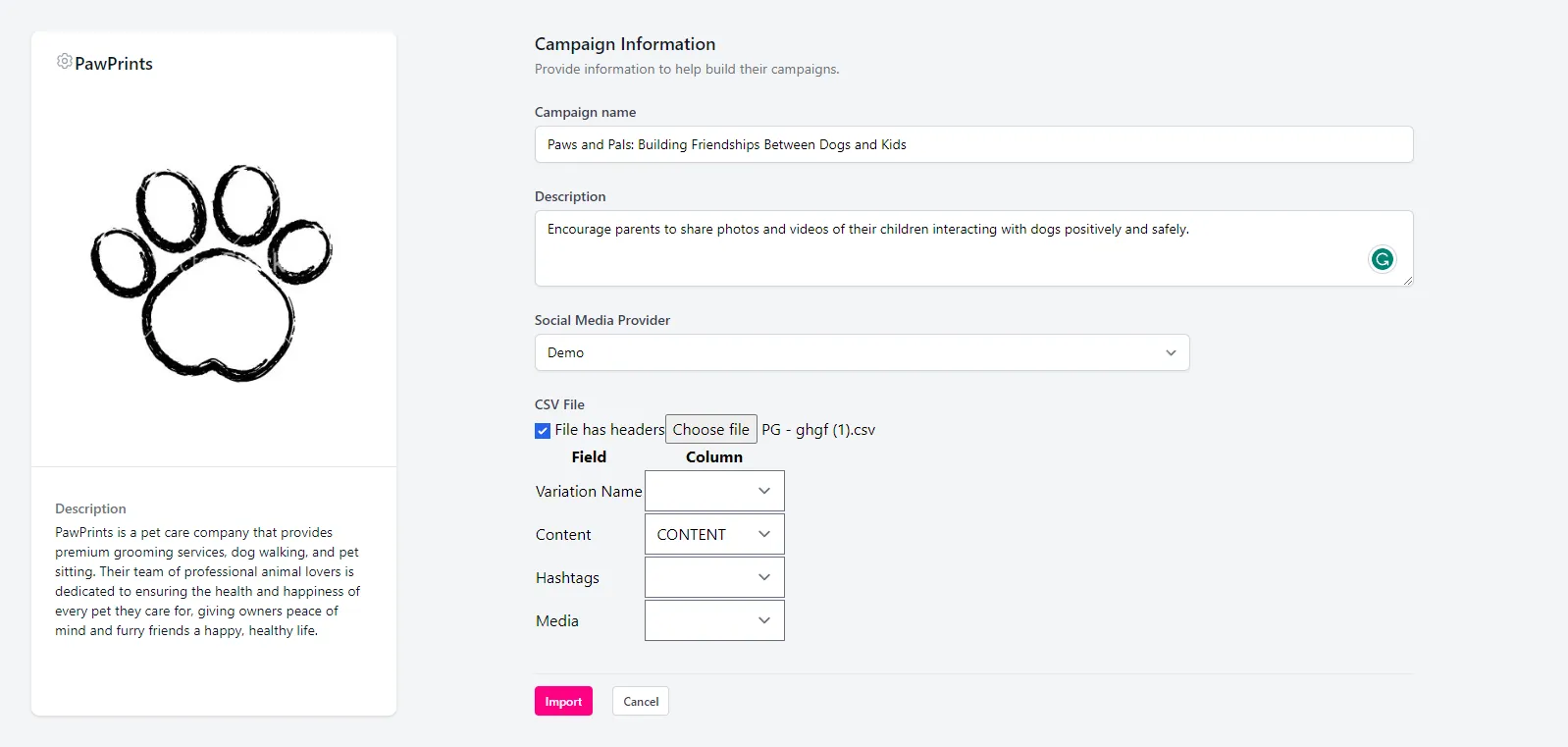Click the PawPrints paw logo image

pyautogui.click(x=212, y=273)
